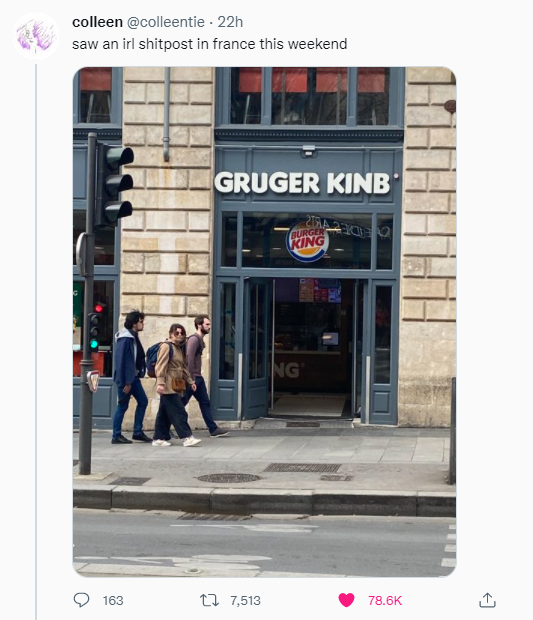The width and height of the screenshot is (533, 620).
Task: Click the three pedestrians in the photo
Action: [168, 378]
